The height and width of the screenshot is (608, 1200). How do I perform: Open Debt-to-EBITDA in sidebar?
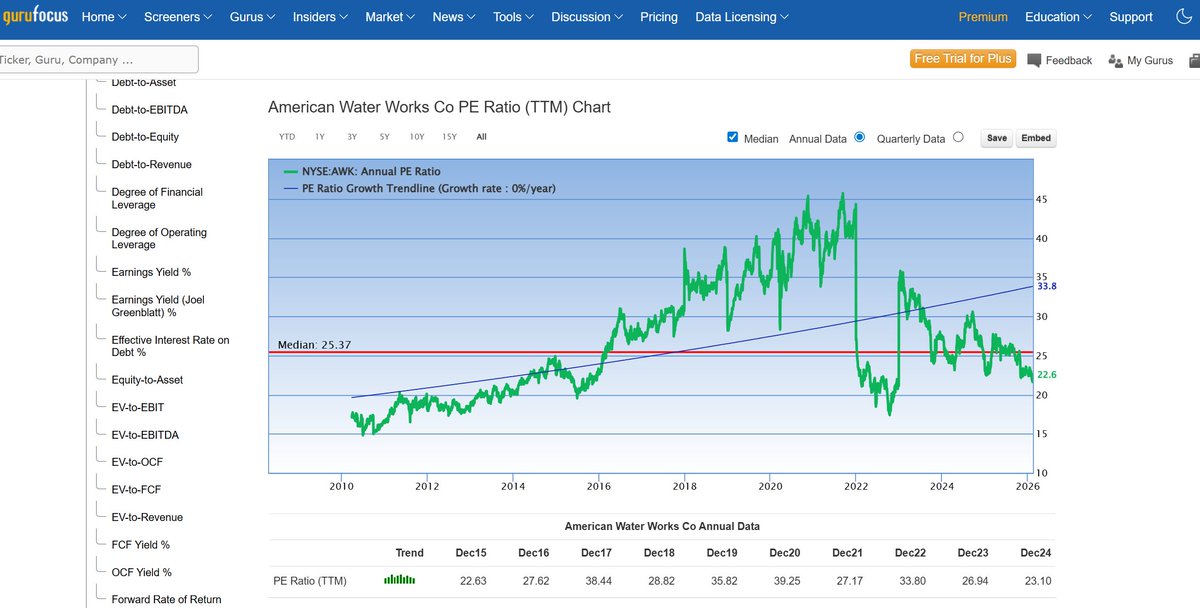pyautogui.click(x=150, y=110)
